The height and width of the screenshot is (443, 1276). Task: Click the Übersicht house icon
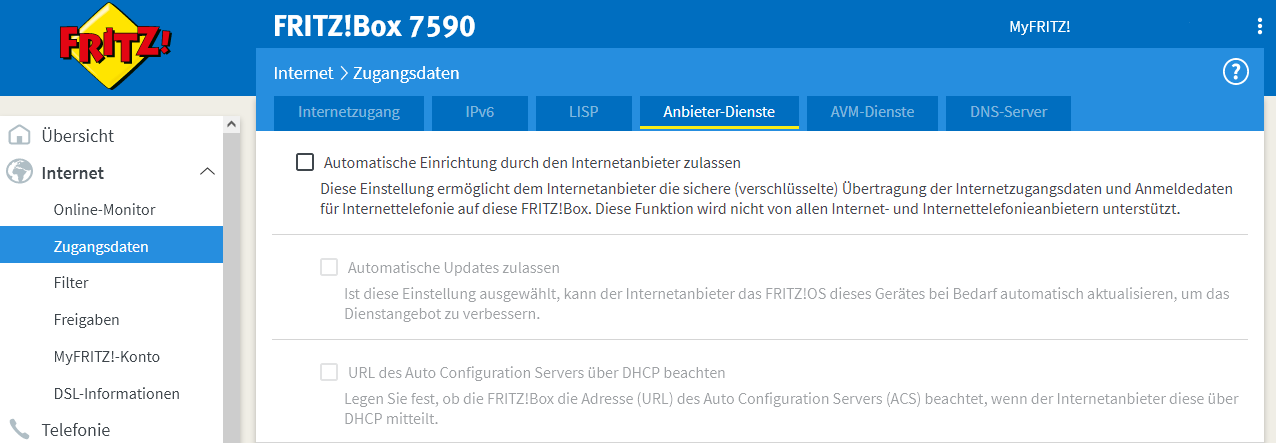pyautogui.click(x=19, y=135)
